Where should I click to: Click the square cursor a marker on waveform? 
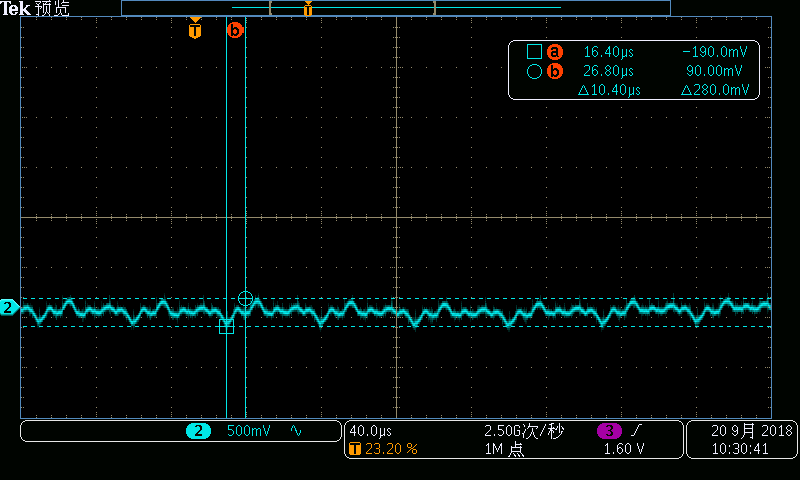pyautogui.click(x=227, y=326)
